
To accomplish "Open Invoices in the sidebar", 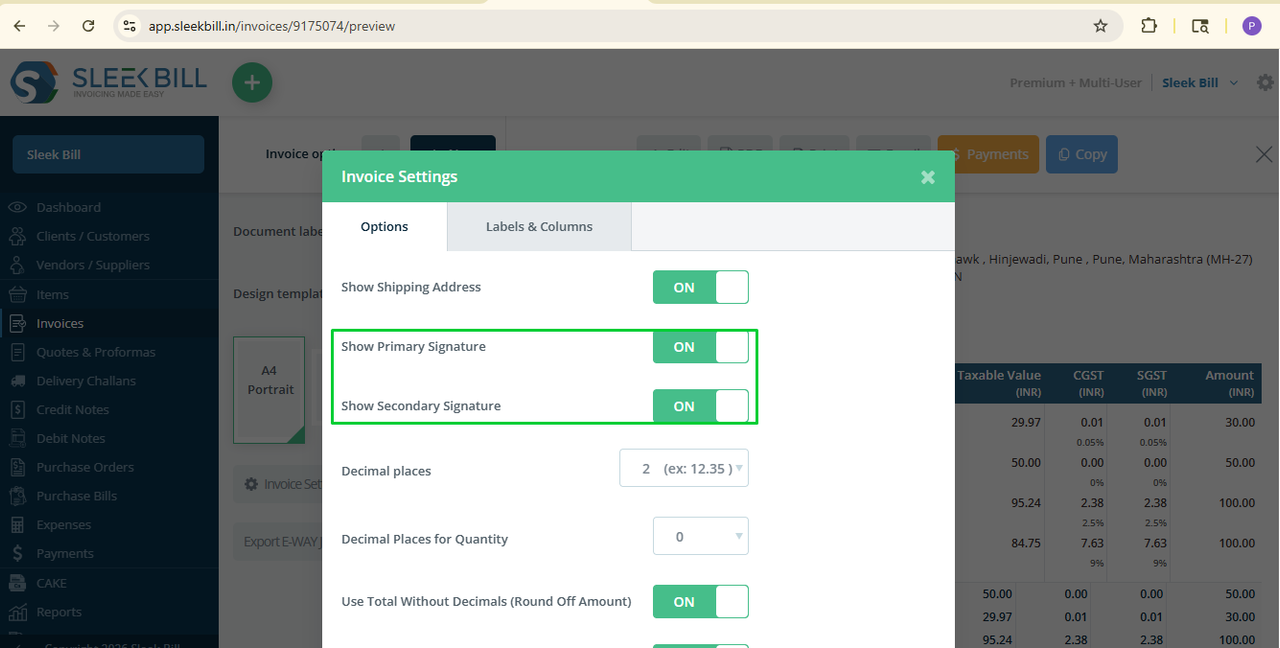I will [x=60, y=323].
